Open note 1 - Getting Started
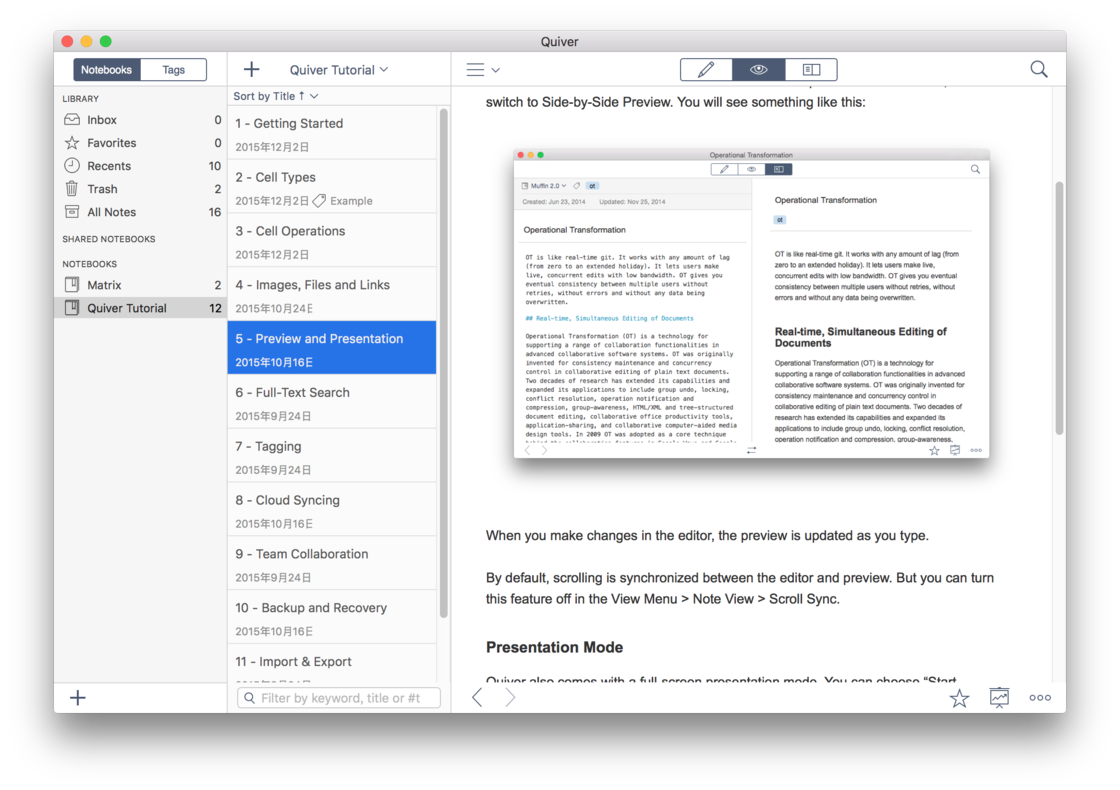The image size is (1120, 790). tap(332, 133)
